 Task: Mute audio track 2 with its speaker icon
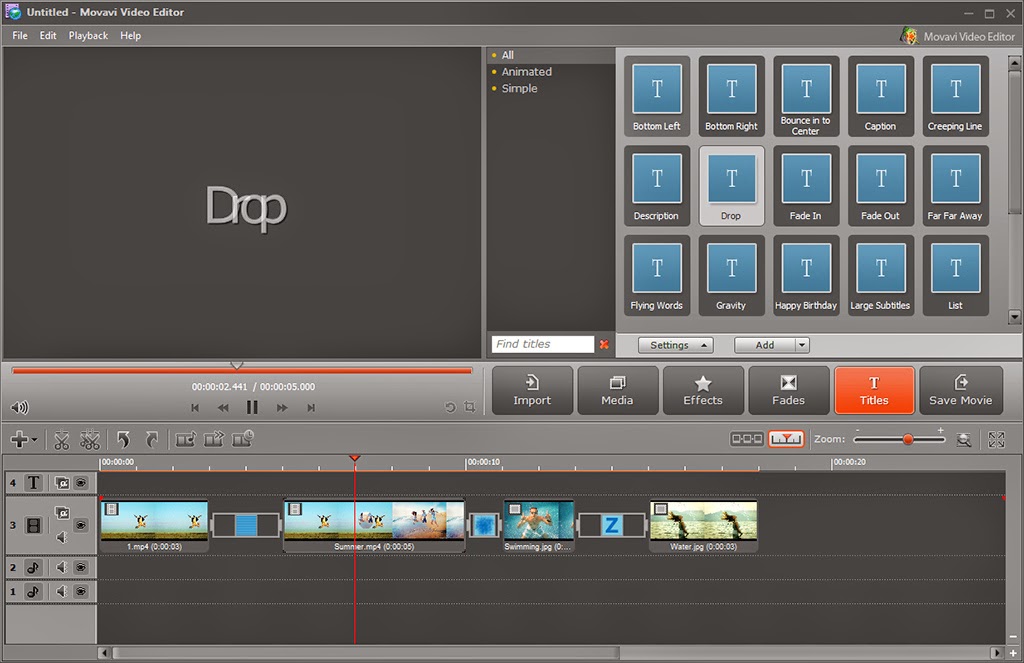[x=61, y=566]
